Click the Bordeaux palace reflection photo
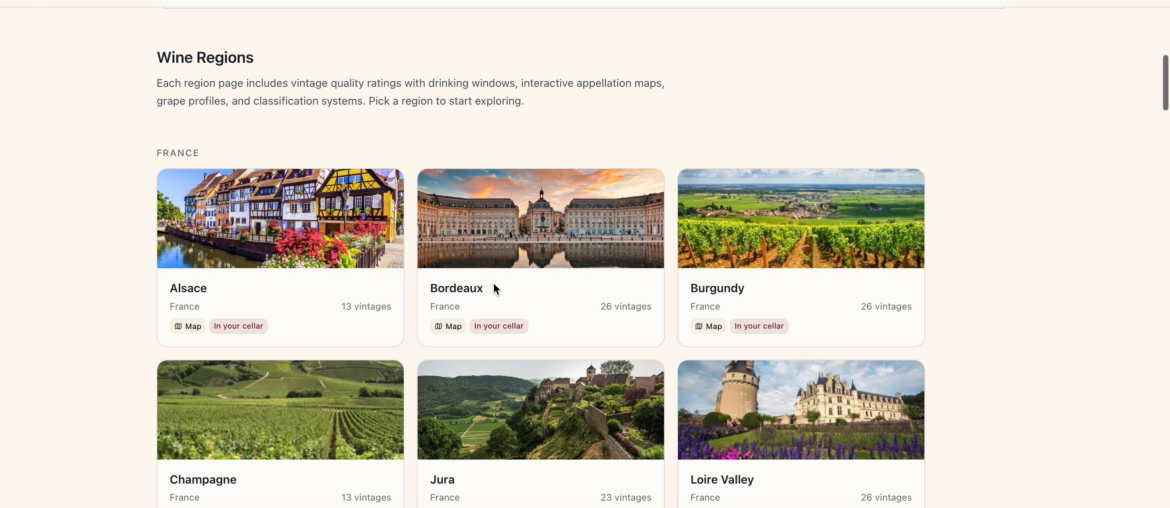Screen dimensions: 1170x508 tap(540, 218)
